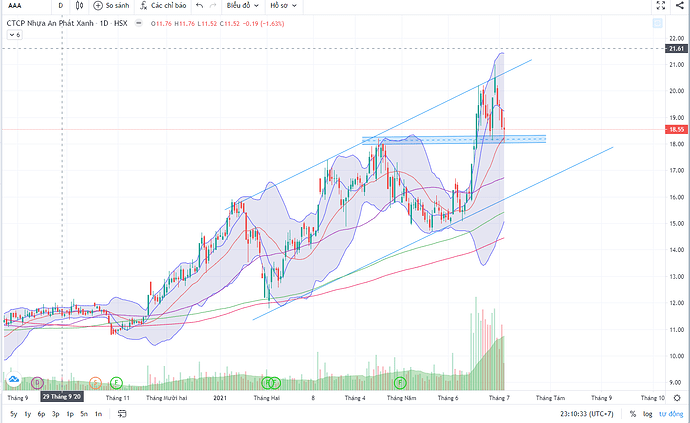Viewport: 690px width, 423px height.
Task: Toggle tự động auto scale
Action: click(x=671, y=414)
